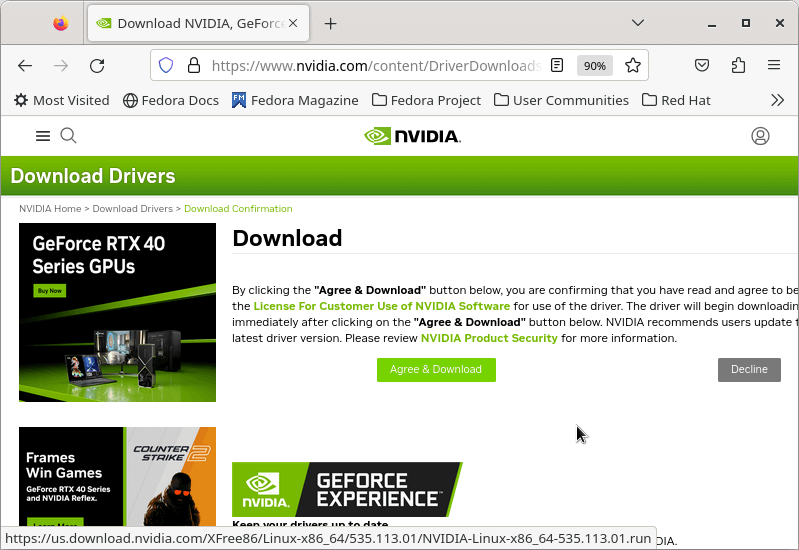Open a new tab with plus button
This screenshot has width=799, height=550.
[x=330, y=23]
